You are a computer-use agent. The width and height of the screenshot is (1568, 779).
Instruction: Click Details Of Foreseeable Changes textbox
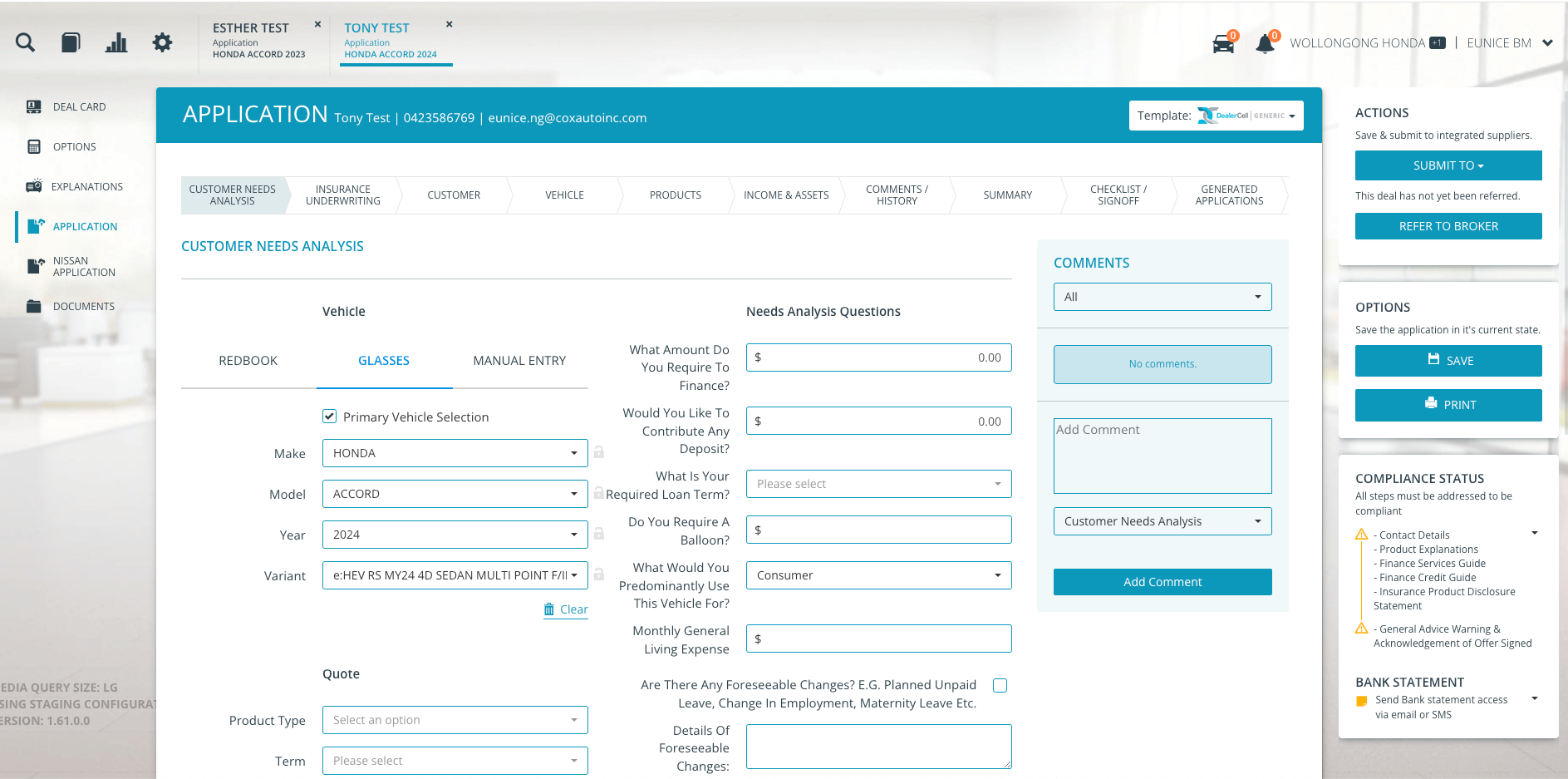pos(879,747)
